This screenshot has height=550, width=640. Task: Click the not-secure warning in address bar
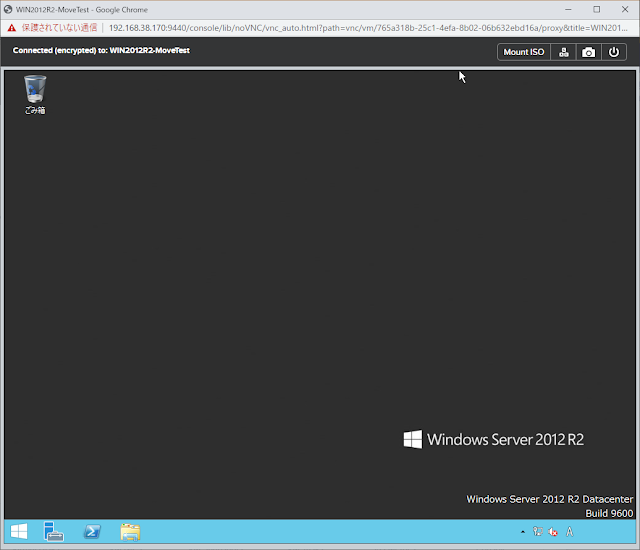click(x=52, y=28)
